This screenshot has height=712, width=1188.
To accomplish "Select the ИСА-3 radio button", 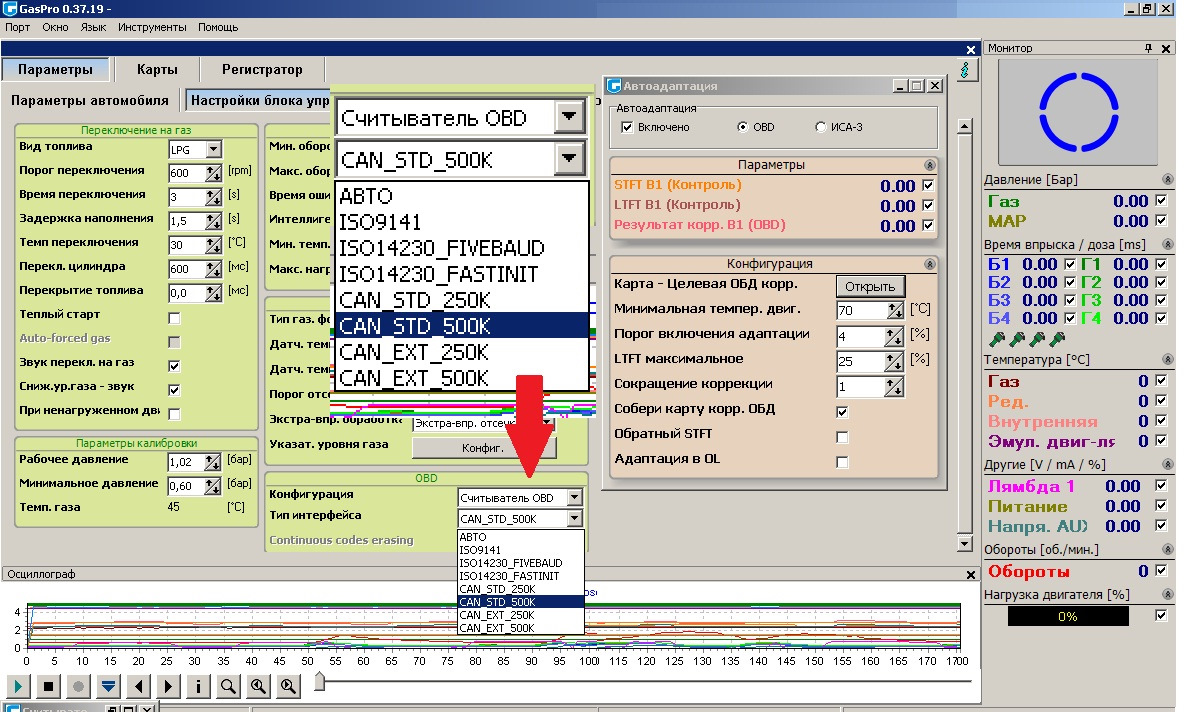I will [x=821, y=127].
